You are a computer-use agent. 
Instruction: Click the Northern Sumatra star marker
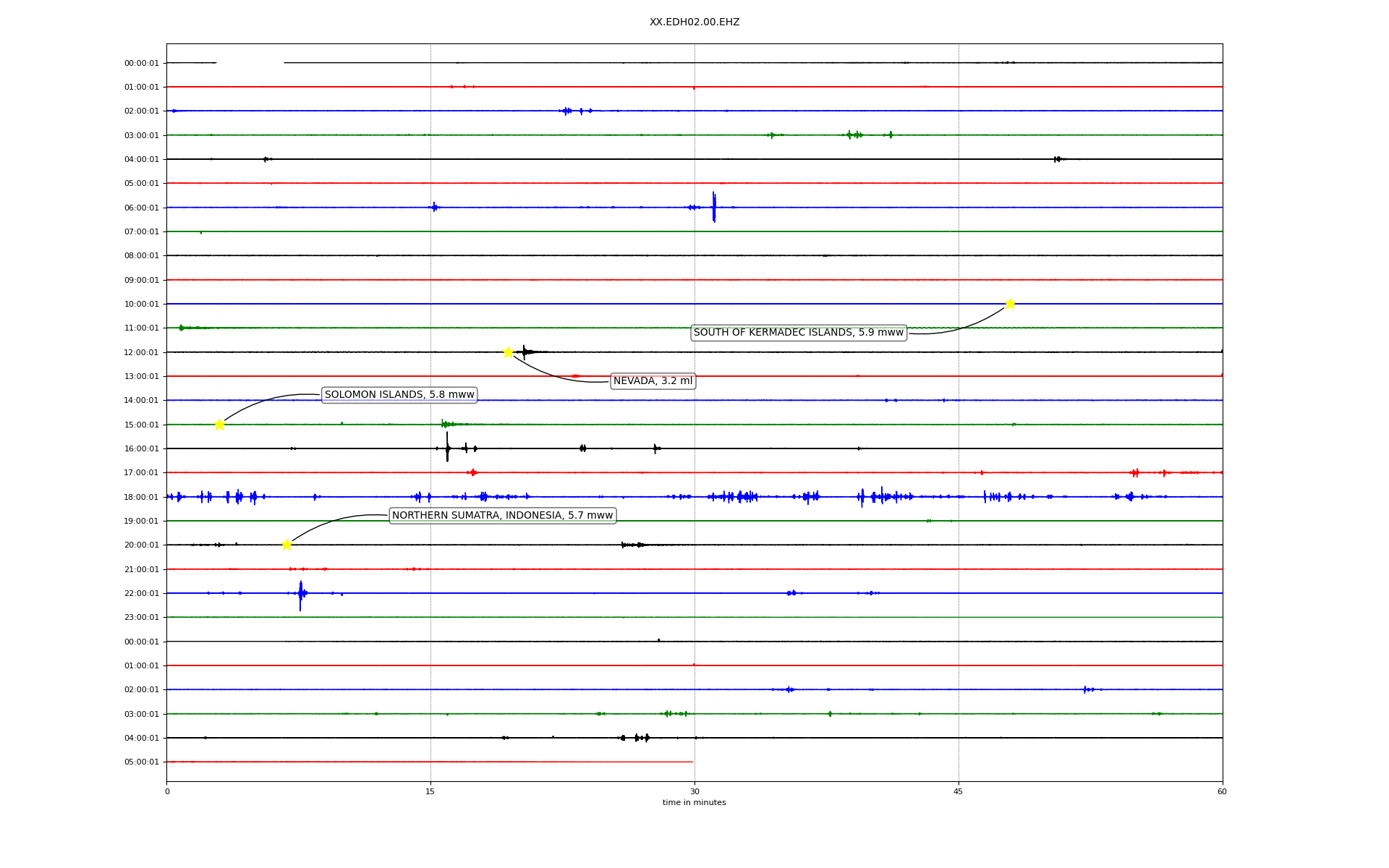click(286, 545)
